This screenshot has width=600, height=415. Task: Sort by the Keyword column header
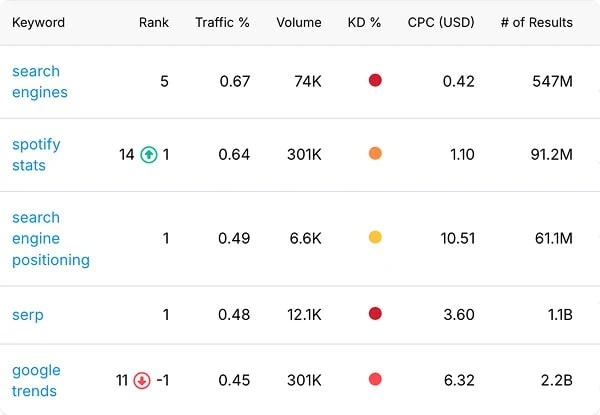[38, 23]
